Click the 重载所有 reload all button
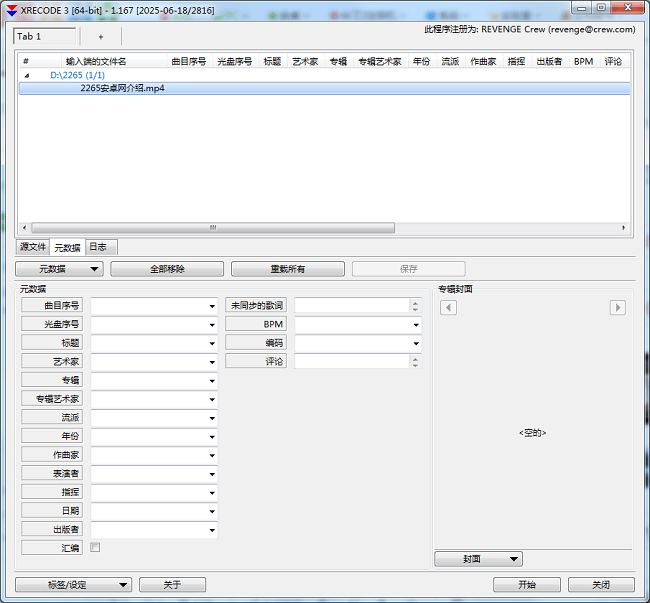 [288, 269]
